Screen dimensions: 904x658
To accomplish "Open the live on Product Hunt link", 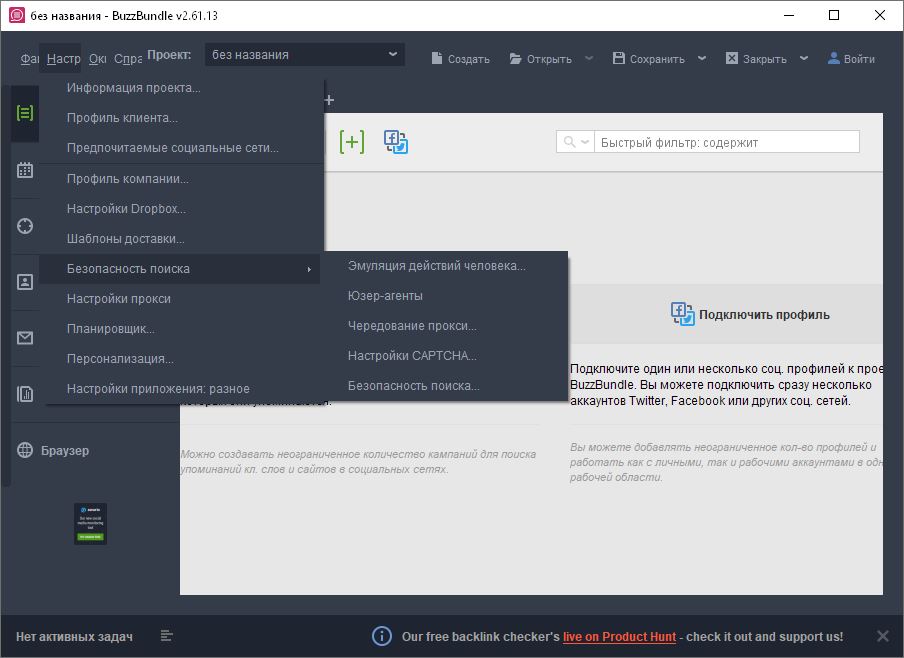I will tap(619, 637).
